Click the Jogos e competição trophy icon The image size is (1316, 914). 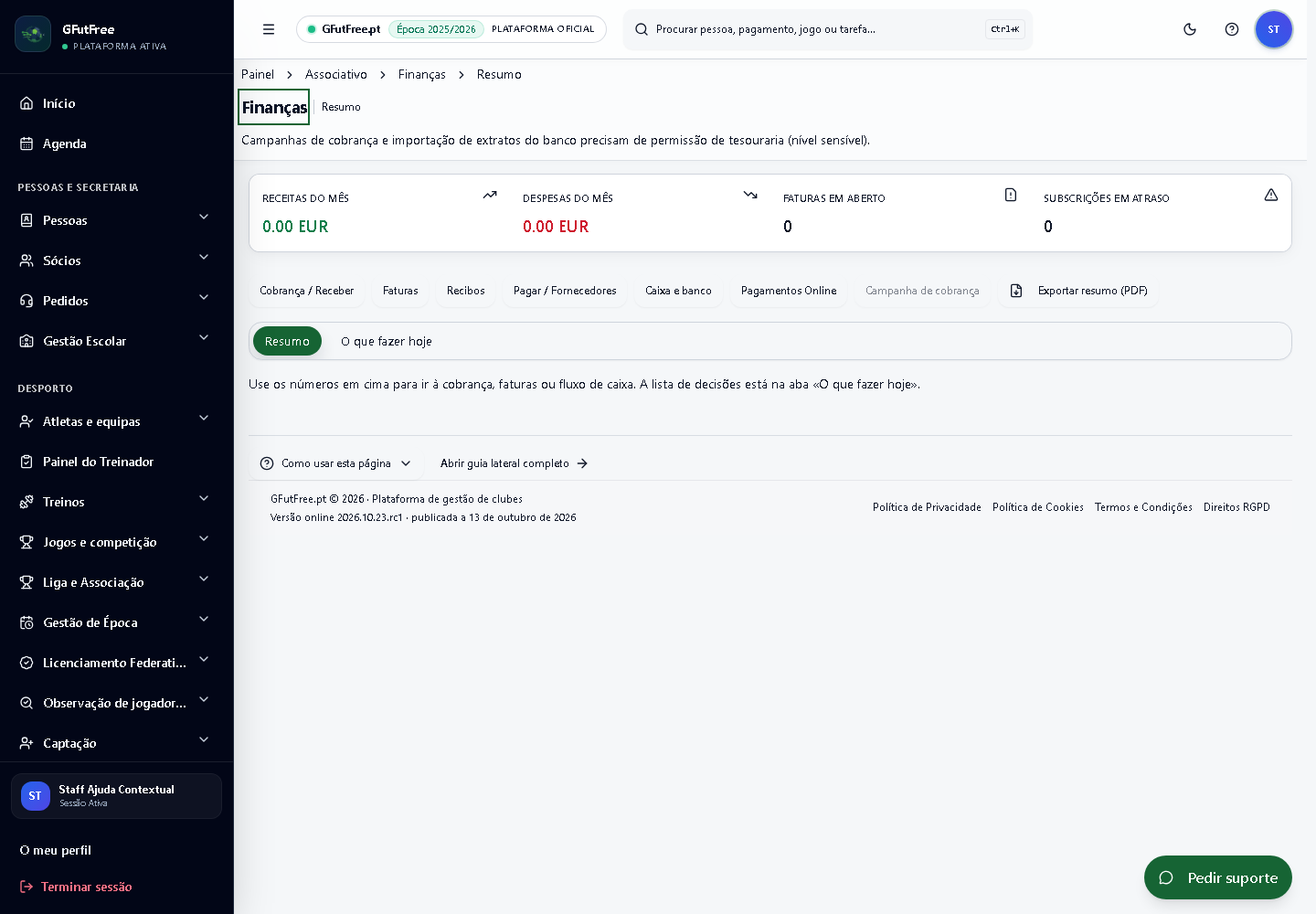[27, 542]
